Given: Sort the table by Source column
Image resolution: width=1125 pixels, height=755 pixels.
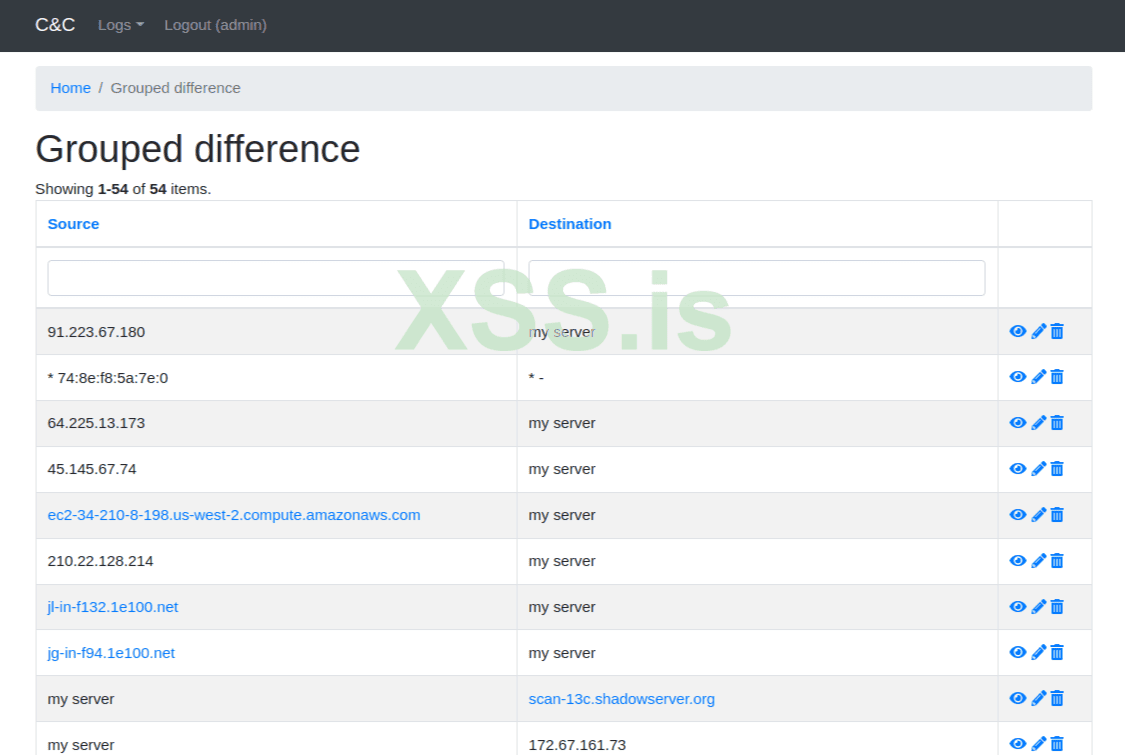Looking at the screenshot, I should tap(73, 224).
